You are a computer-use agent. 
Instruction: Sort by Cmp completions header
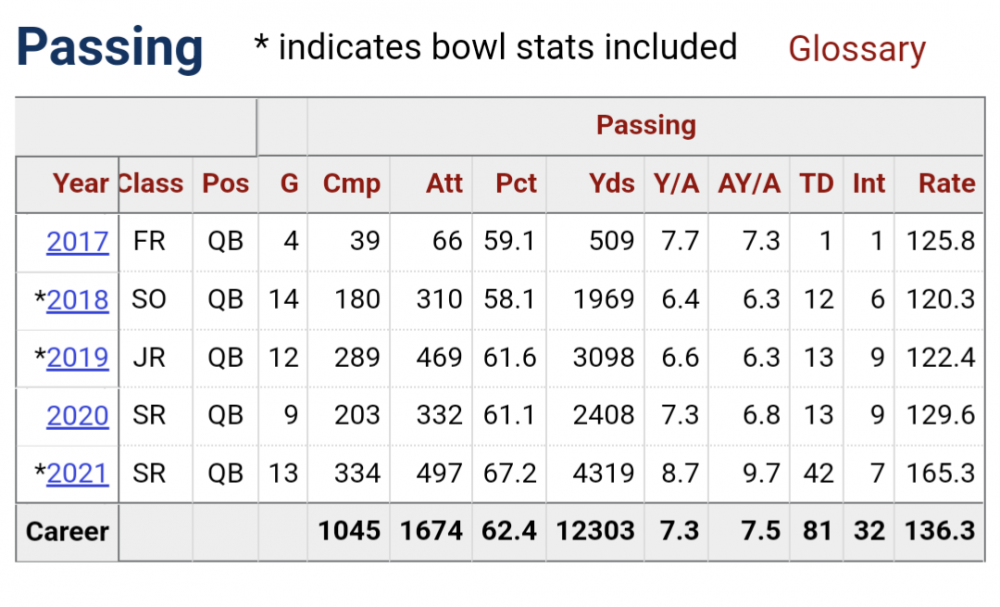tap(351, 184)
